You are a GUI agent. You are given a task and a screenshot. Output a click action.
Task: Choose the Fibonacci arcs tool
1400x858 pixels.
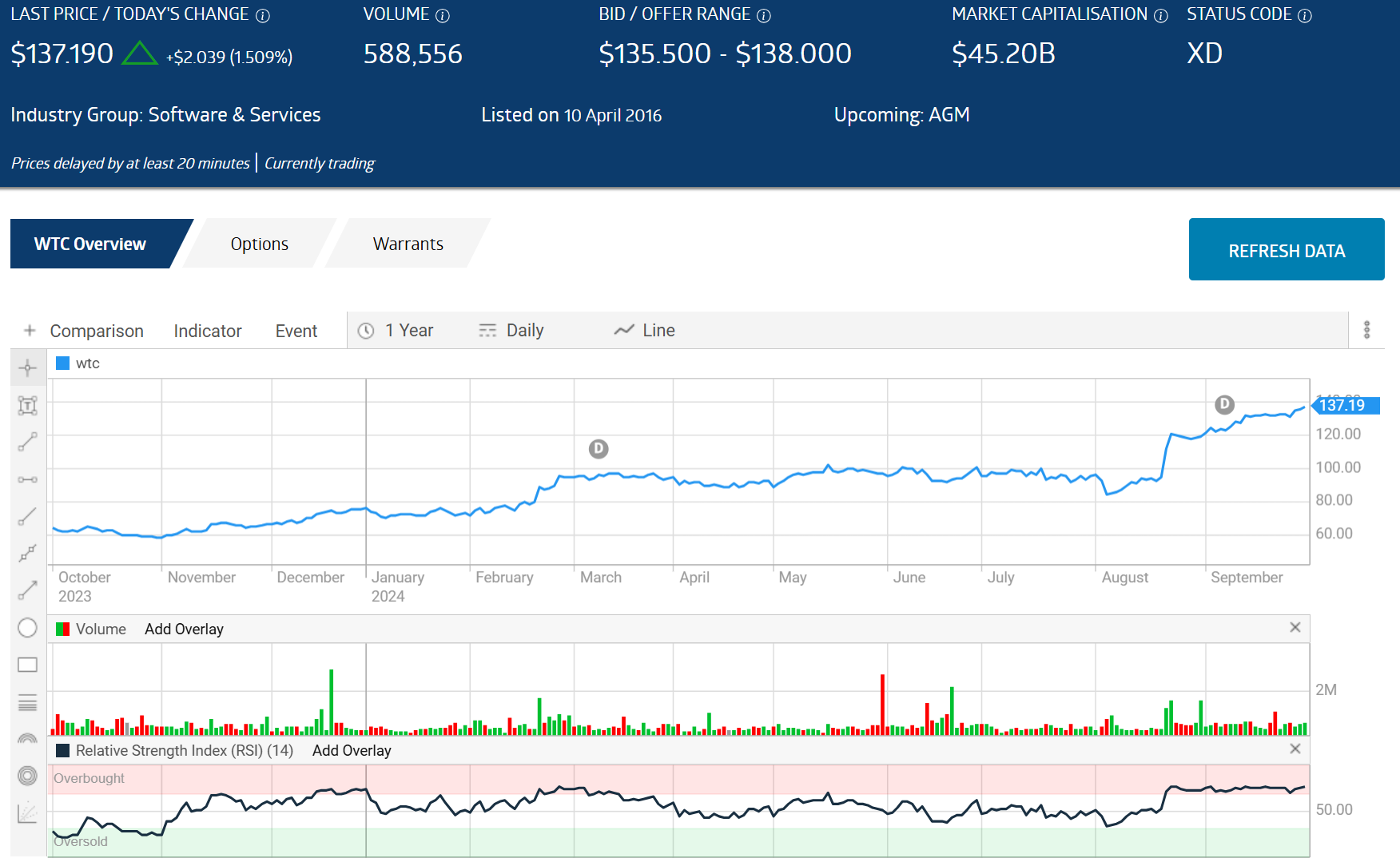click(x=28, y=739)
